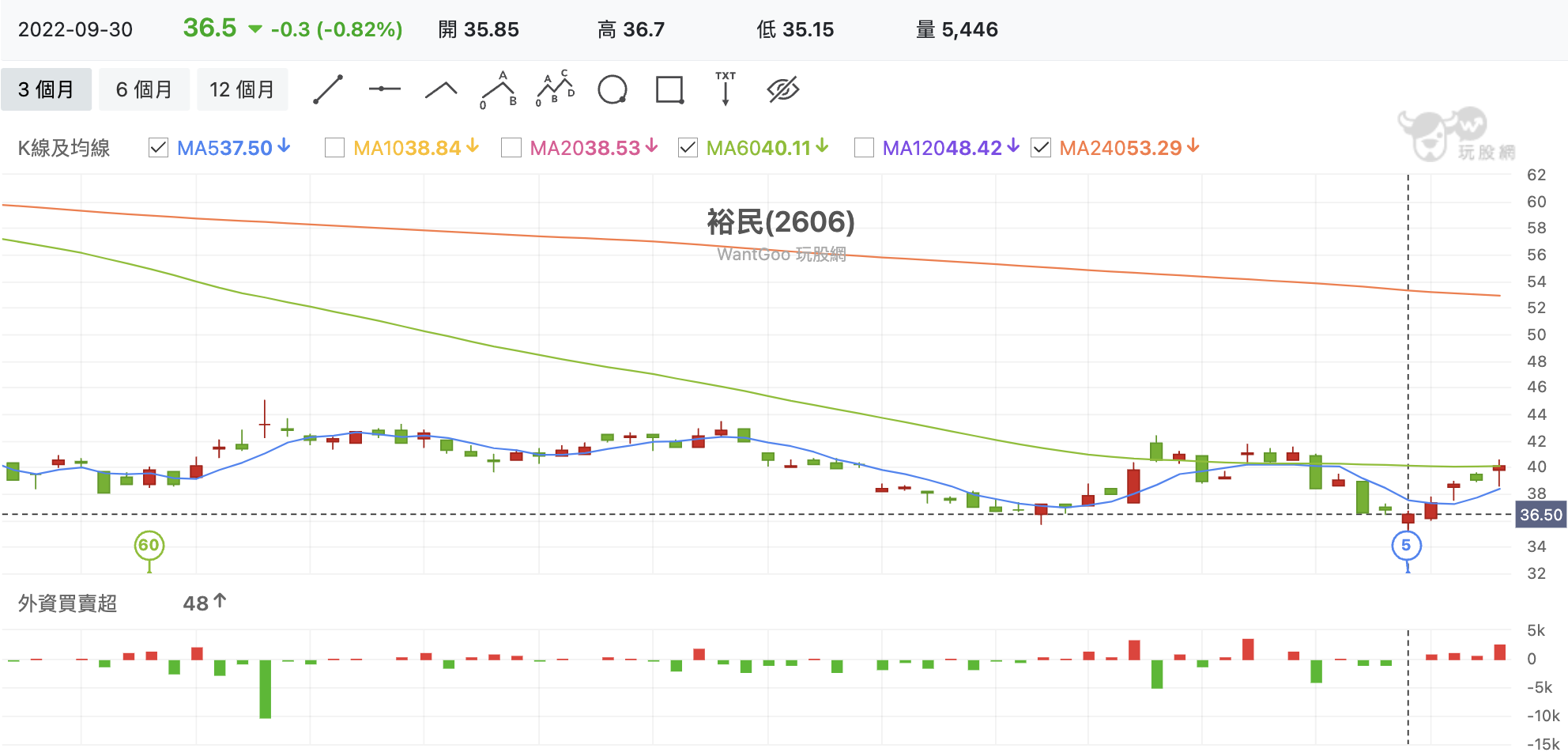
Task: Select the TXT text annotation tool
Action: tap(725, 89)
